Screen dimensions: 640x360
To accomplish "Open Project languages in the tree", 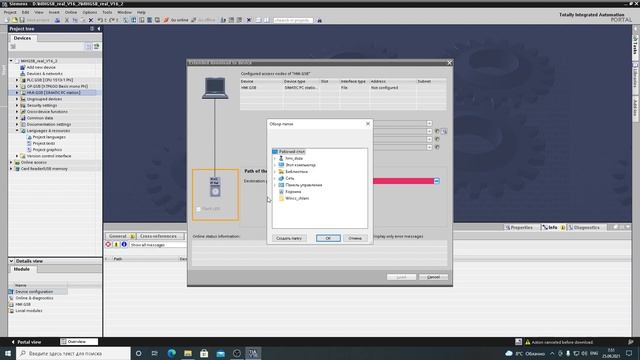I will [x=49, y=137].
